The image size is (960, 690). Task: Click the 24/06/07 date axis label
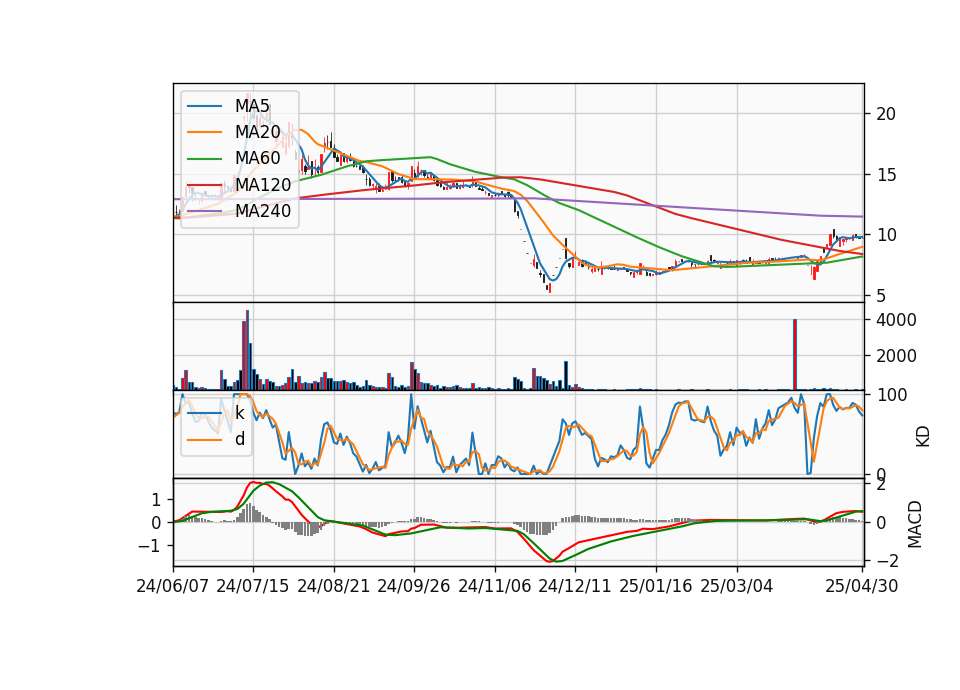click(x=173, y=587)
